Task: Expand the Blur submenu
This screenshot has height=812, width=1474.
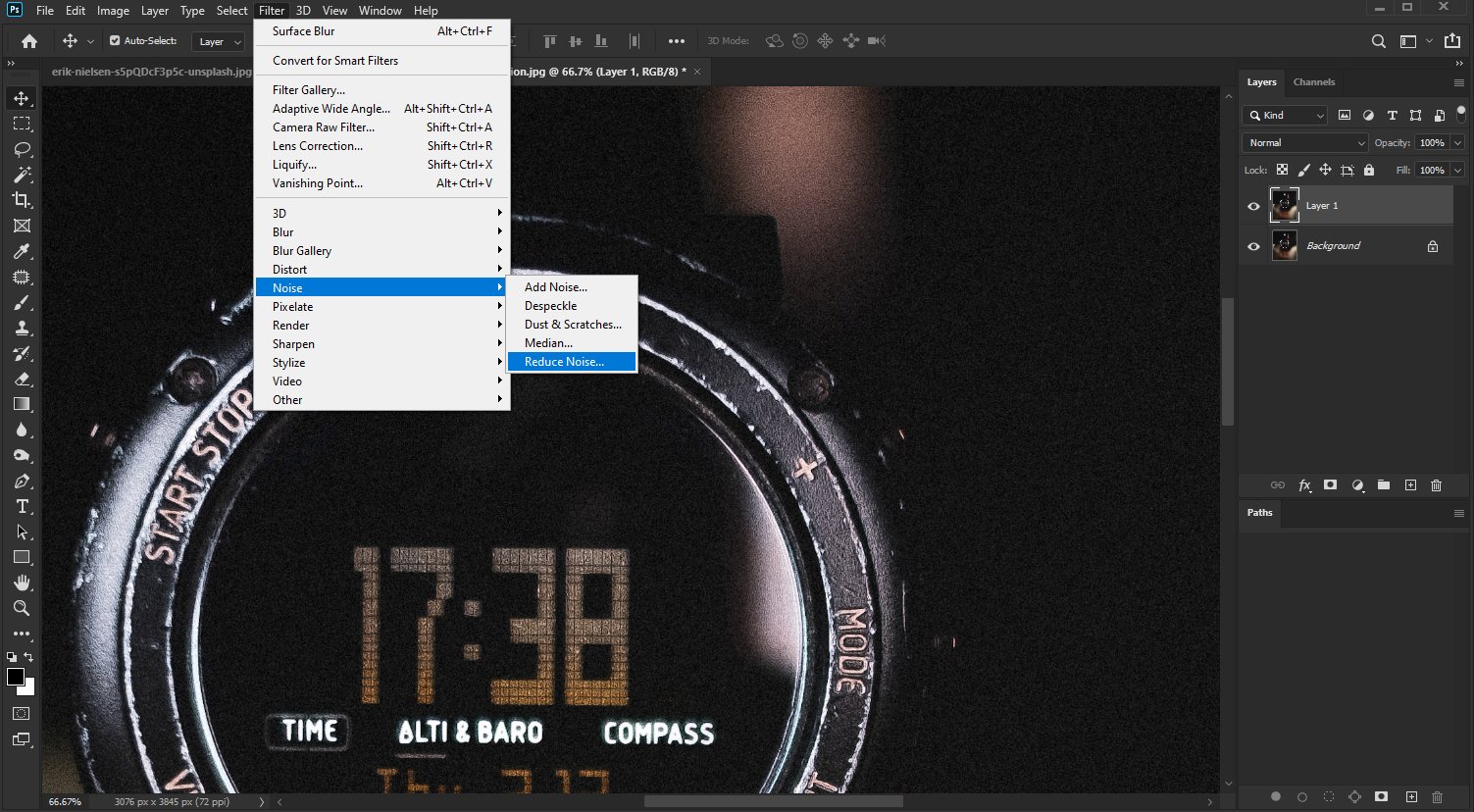Action: (382, 232)
